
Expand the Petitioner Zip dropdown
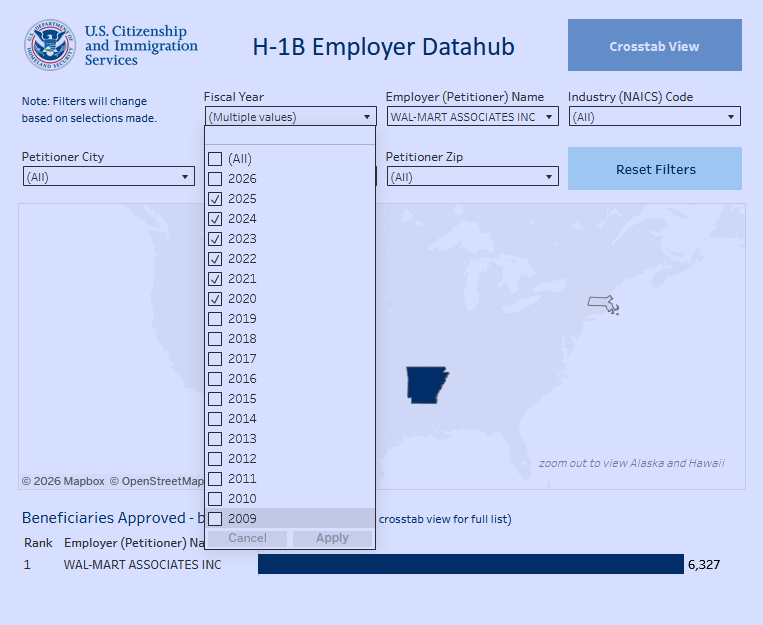(472, 177)
